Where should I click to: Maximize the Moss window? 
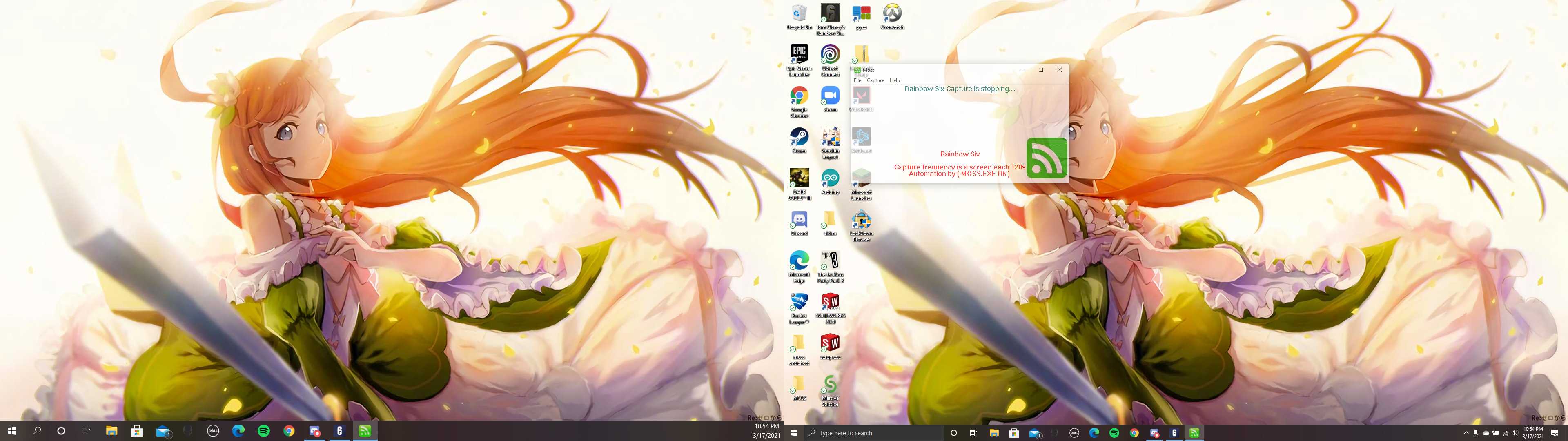1041,70
